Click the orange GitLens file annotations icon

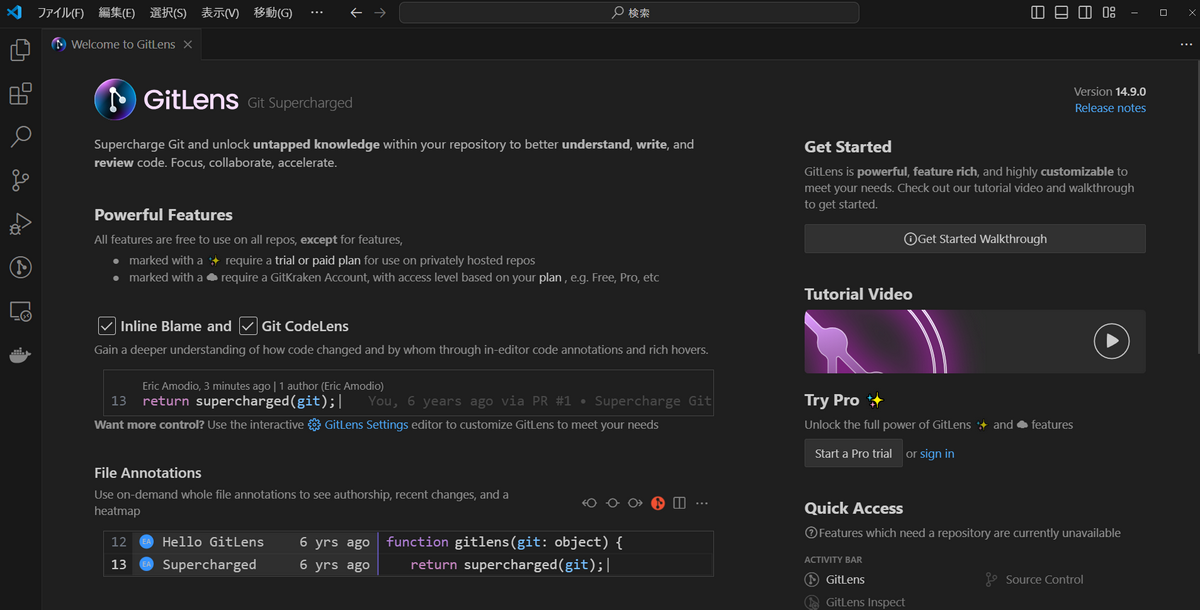point(658,503)
